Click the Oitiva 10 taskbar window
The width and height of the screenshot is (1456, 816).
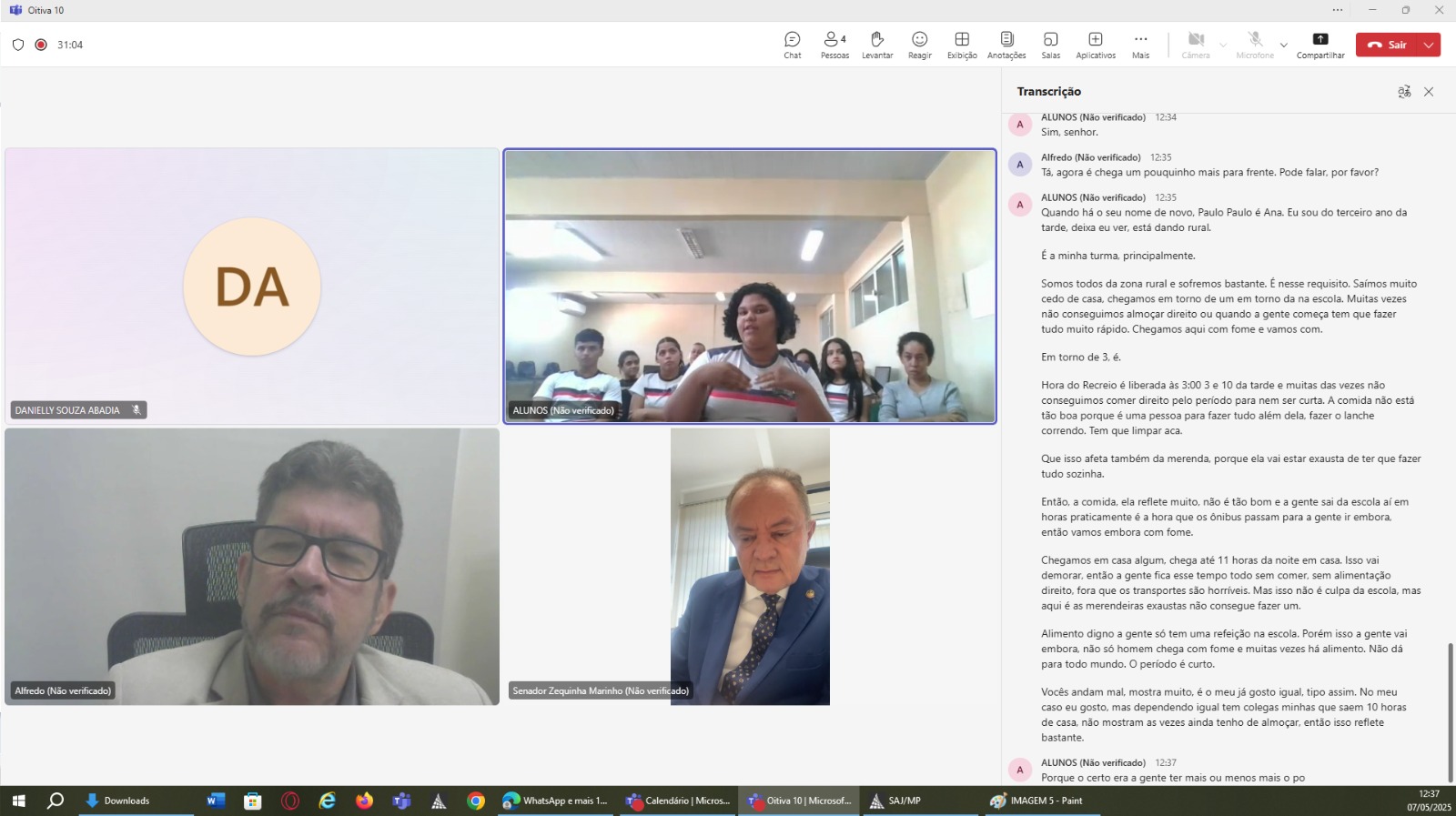coord(800,801)
